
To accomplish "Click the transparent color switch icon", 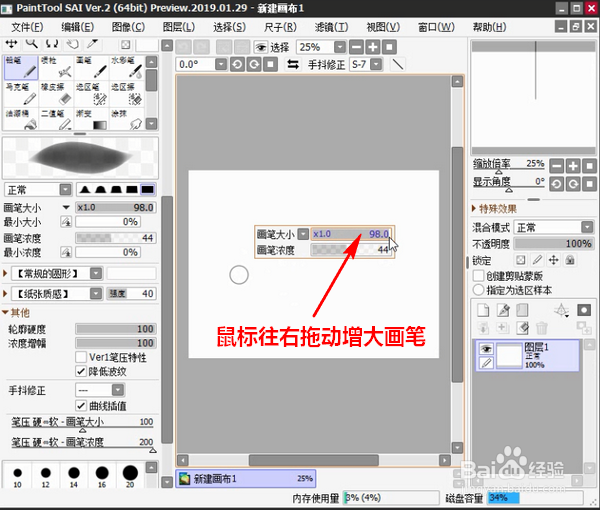I will point(126,45).
